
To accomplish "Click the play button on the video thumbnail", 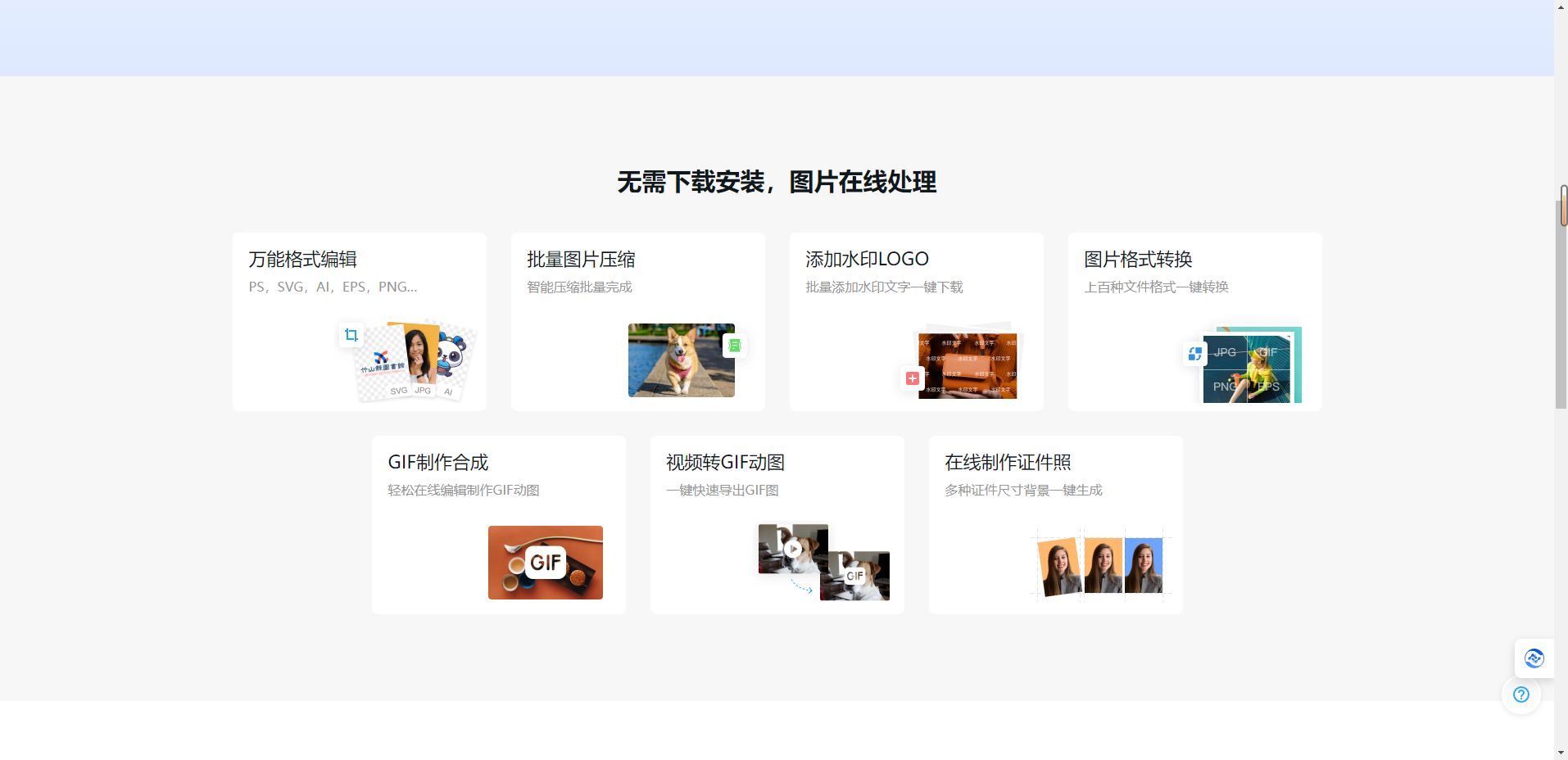I will coord(792,549).
